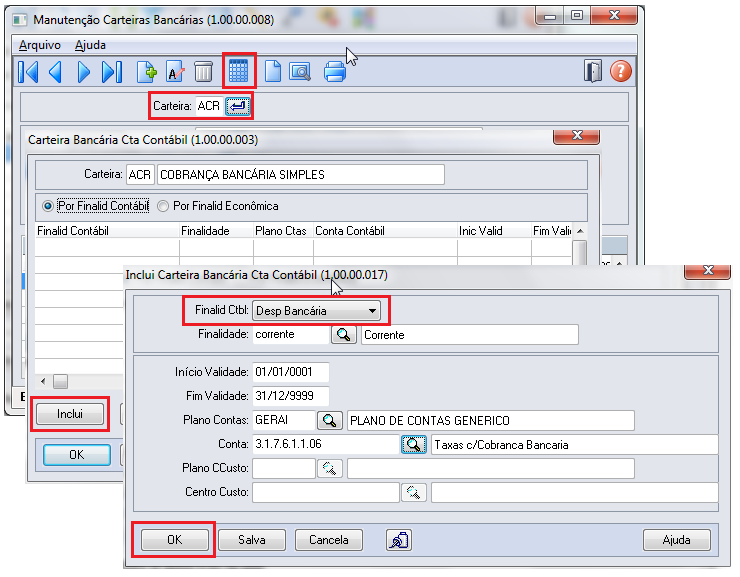Viewport: 740px width, 577px height.
Task: Click the Centro Custo code field
Action: [326, 493]
